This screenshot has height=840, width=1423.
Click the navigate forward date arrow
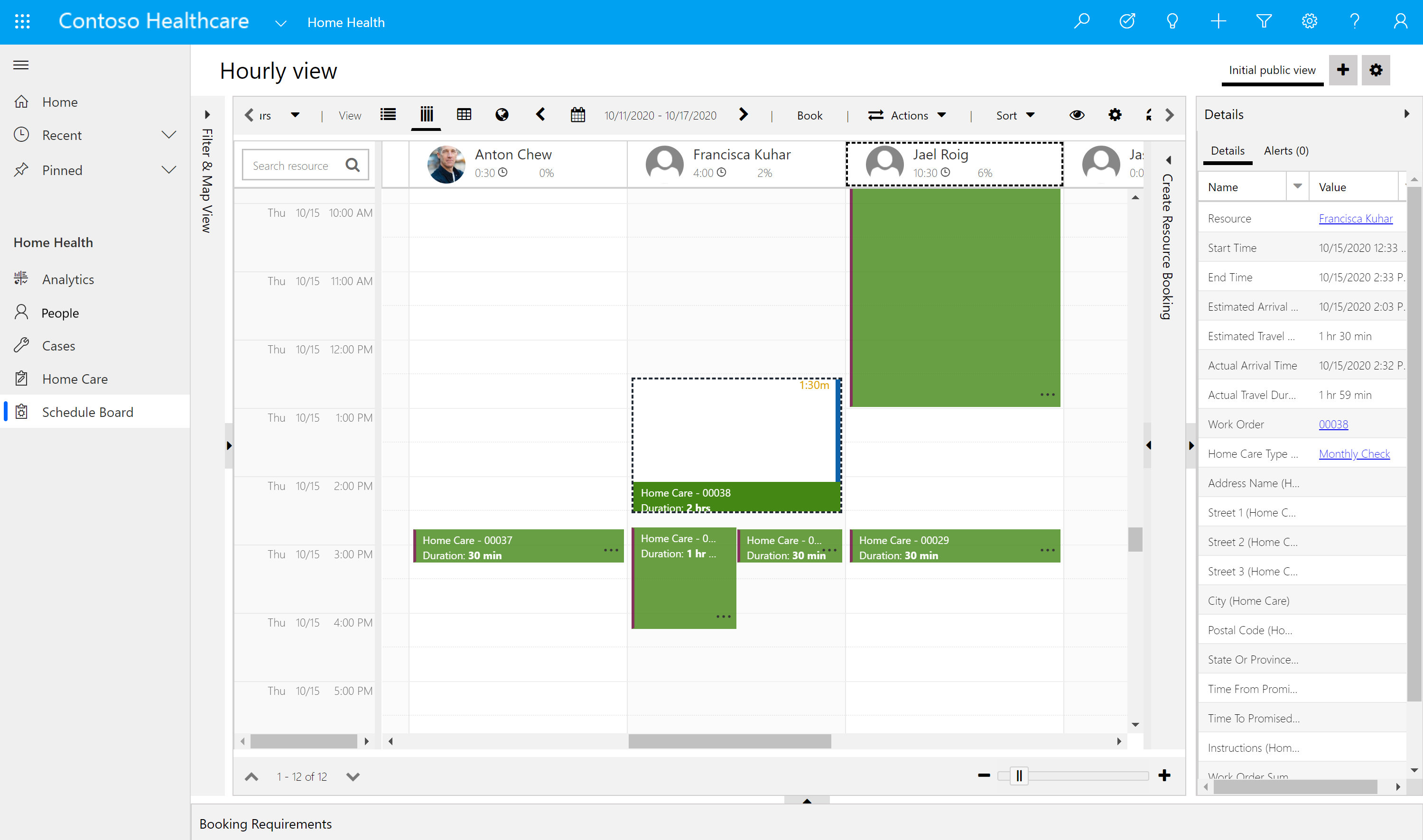click(x=743, y=115)
